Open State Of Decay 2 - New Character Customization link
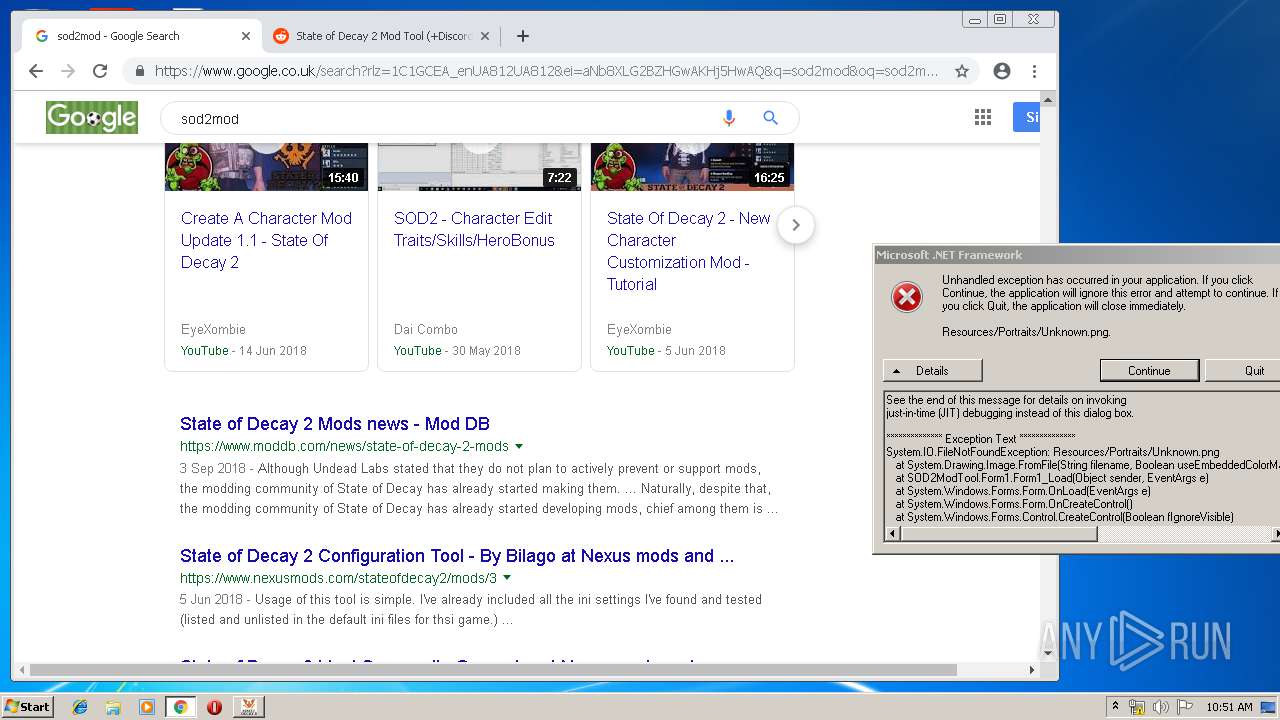The image size is (1280, 720). pos(689,251)
